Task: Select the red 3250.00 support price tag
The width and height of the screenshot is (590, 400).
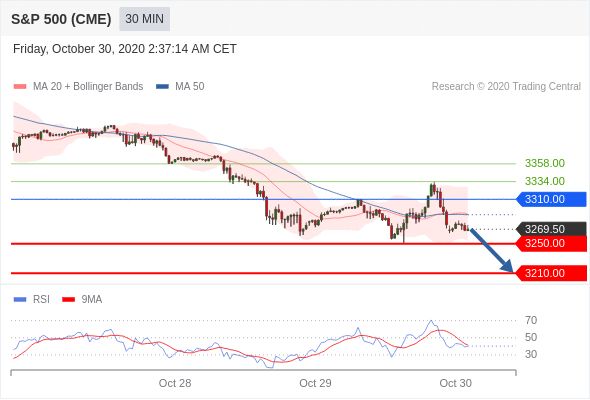Action: [x=550, y=243]
